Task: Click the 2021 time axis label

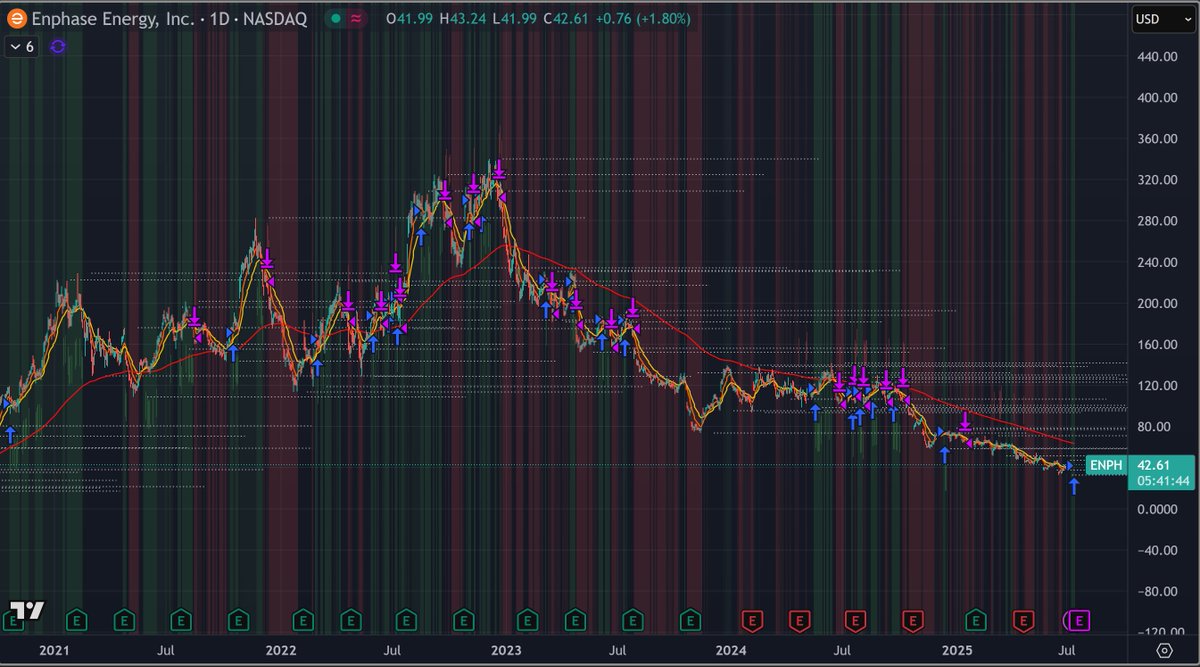Action: click(x=53, y=650)
